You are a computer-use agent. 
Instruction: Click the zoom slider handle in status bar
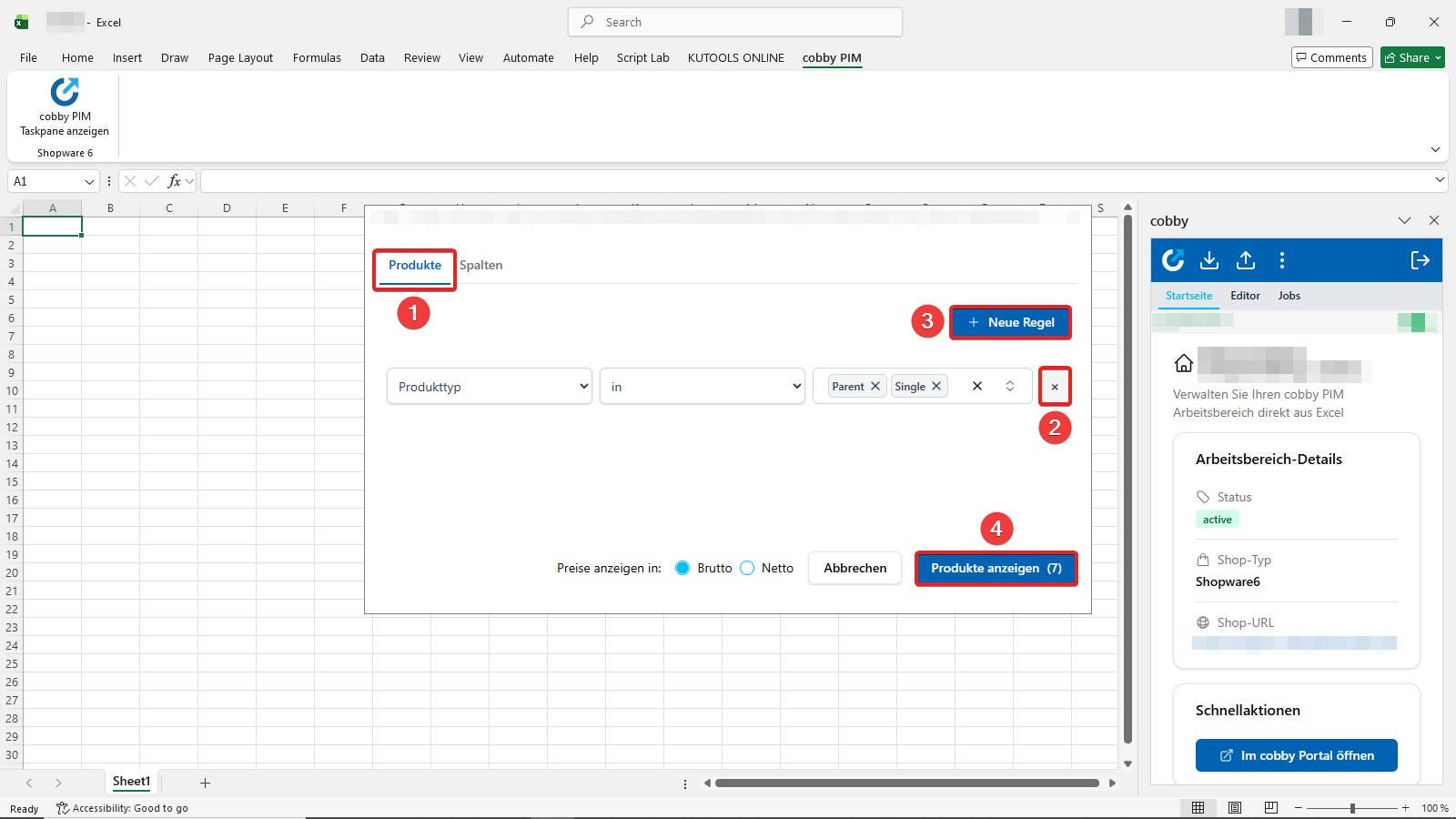(x=1352, y=808)
